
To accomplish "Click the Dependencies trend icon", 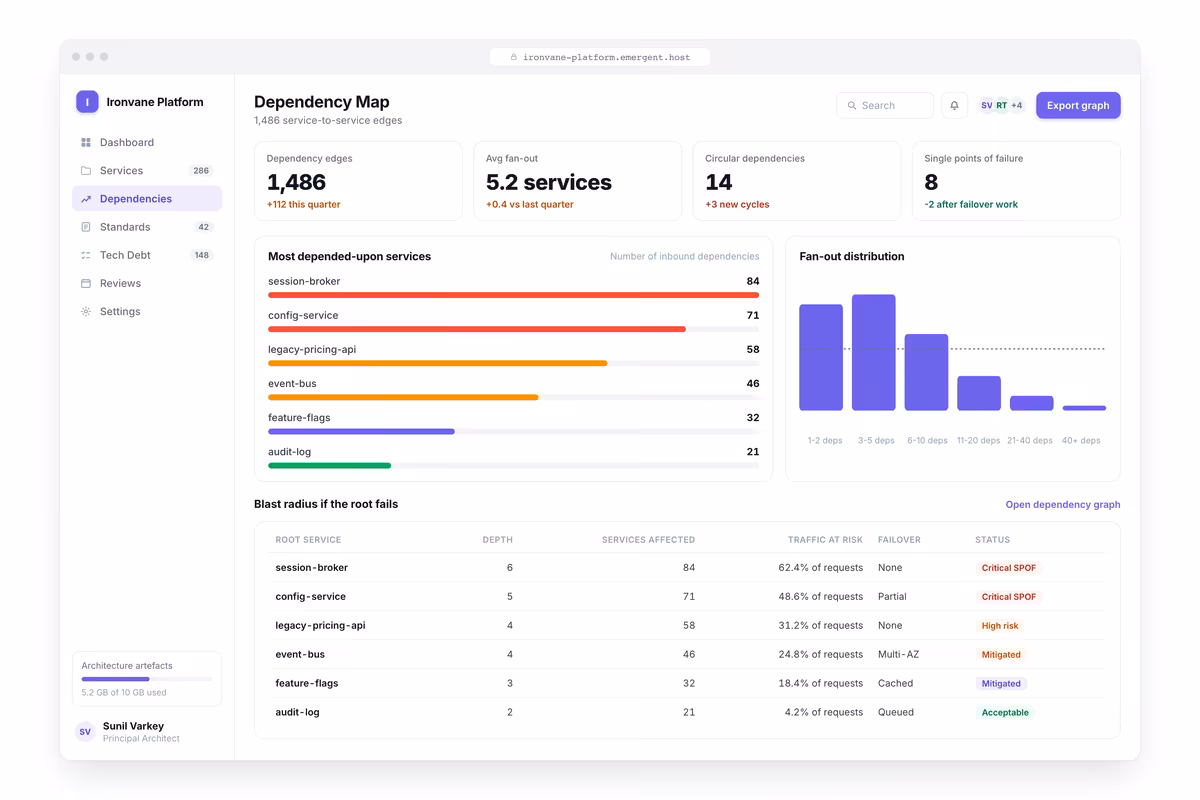I will pos(86,199).
